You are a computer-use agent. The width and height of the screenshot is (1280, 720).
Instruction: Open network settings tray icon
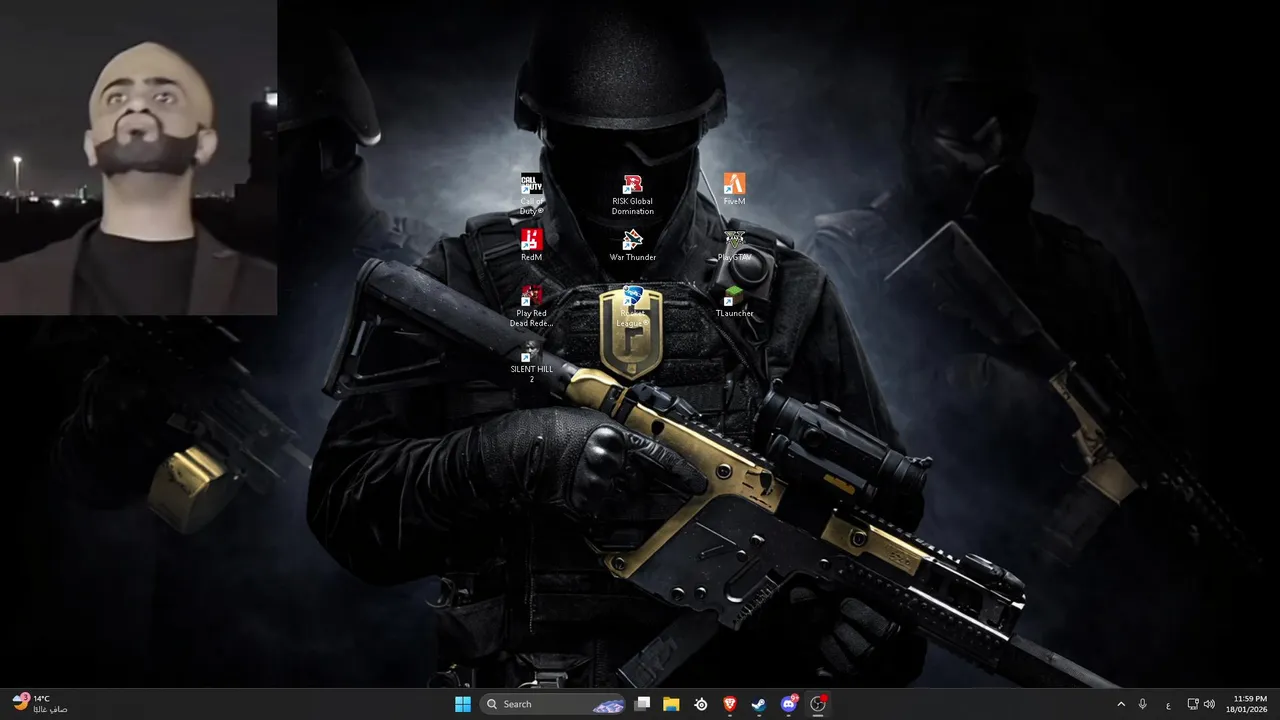pos(1193,704)
